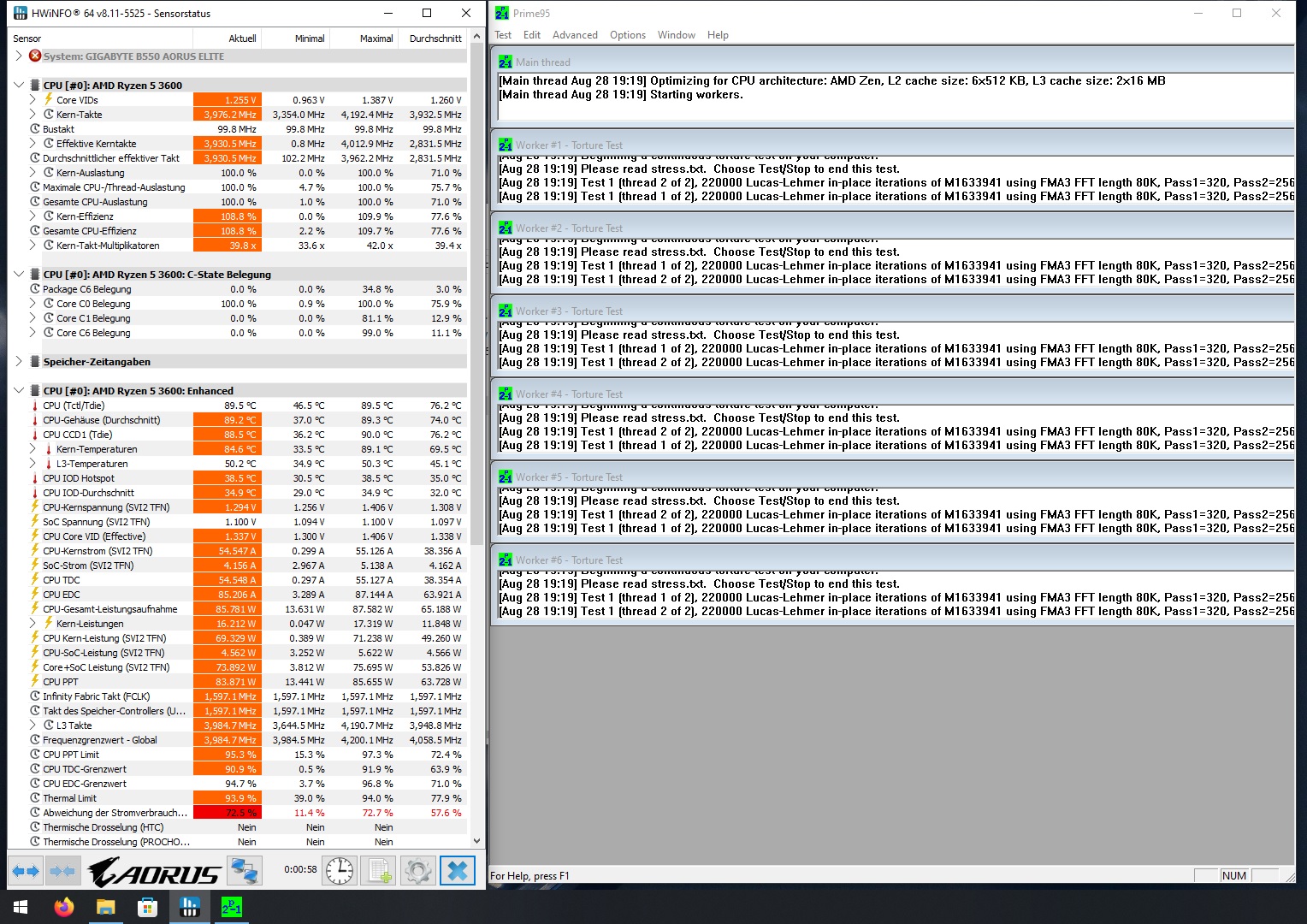Click the Prime95 icon on the Worker #3 window

506,311
